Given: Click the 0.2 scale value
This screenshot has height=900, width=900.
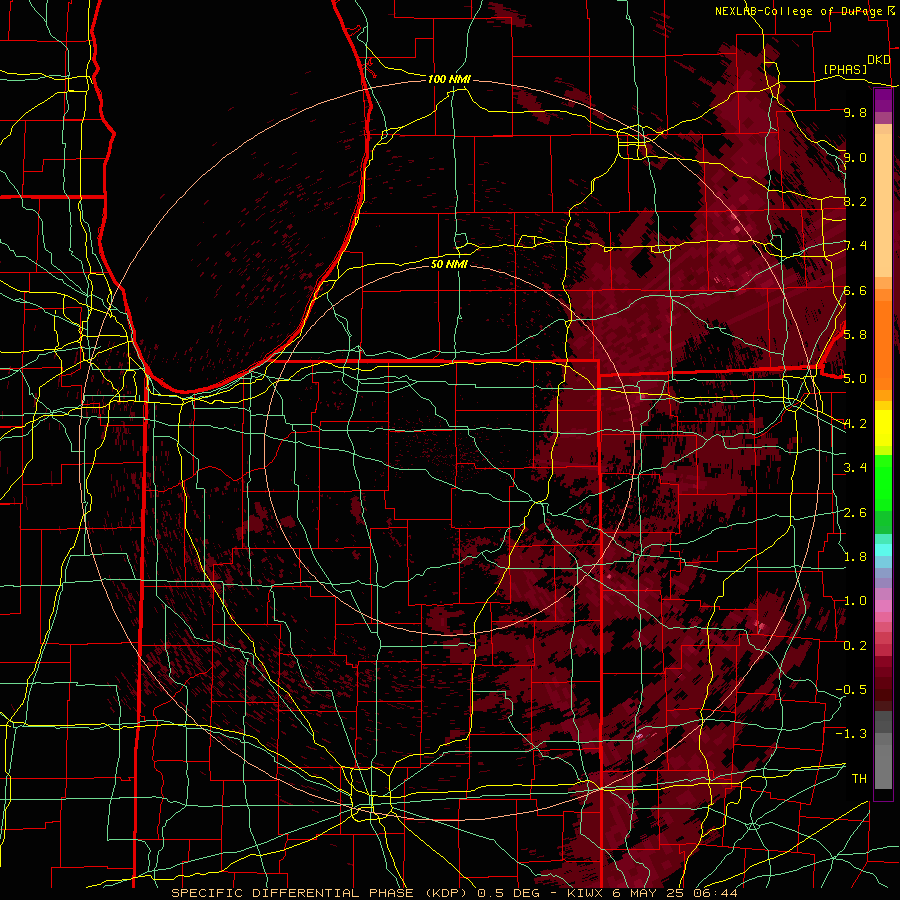Looking at the screenshot, I should click(x=855, y=646).
